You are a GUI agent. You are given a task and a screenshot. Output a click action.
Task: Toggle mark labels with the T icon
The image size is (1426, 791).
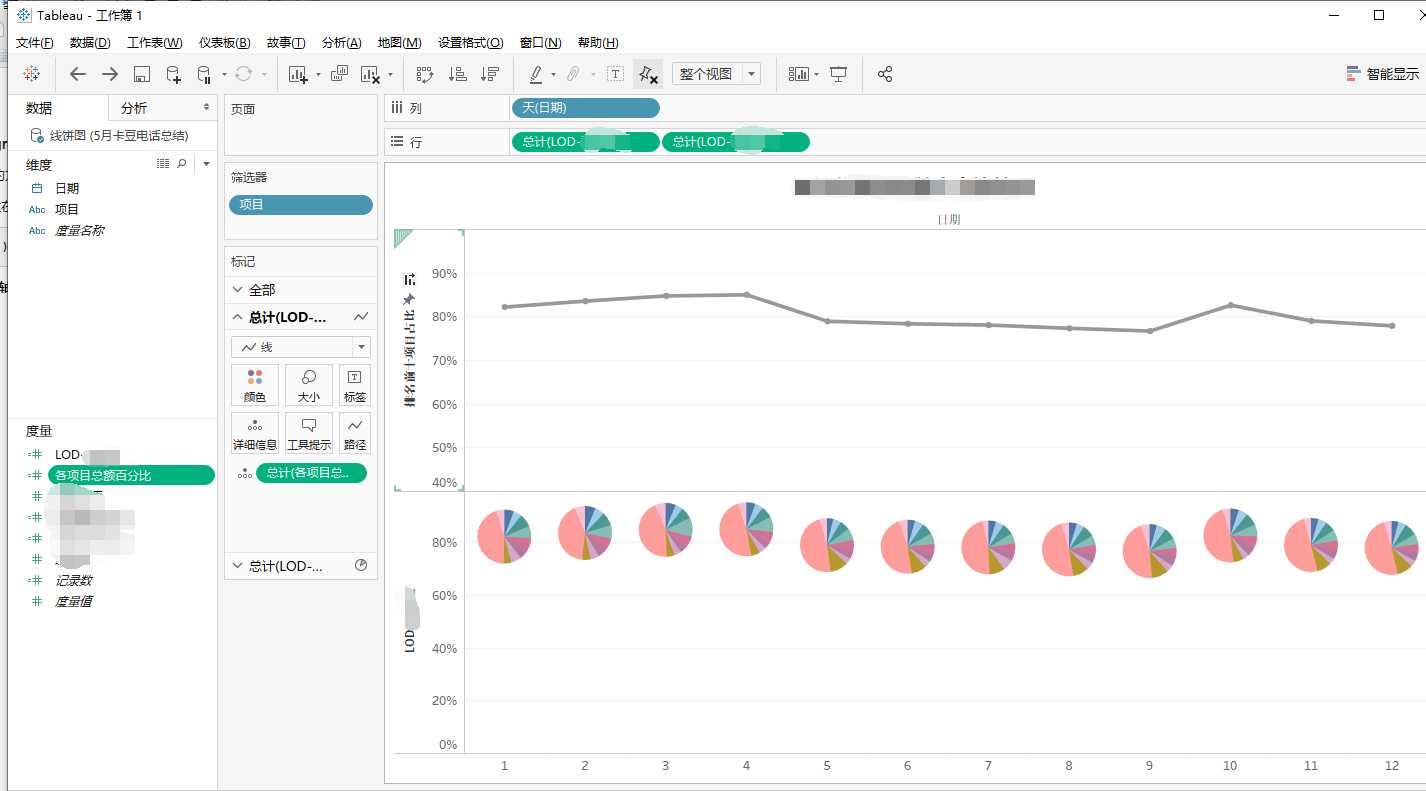(616, 74)
